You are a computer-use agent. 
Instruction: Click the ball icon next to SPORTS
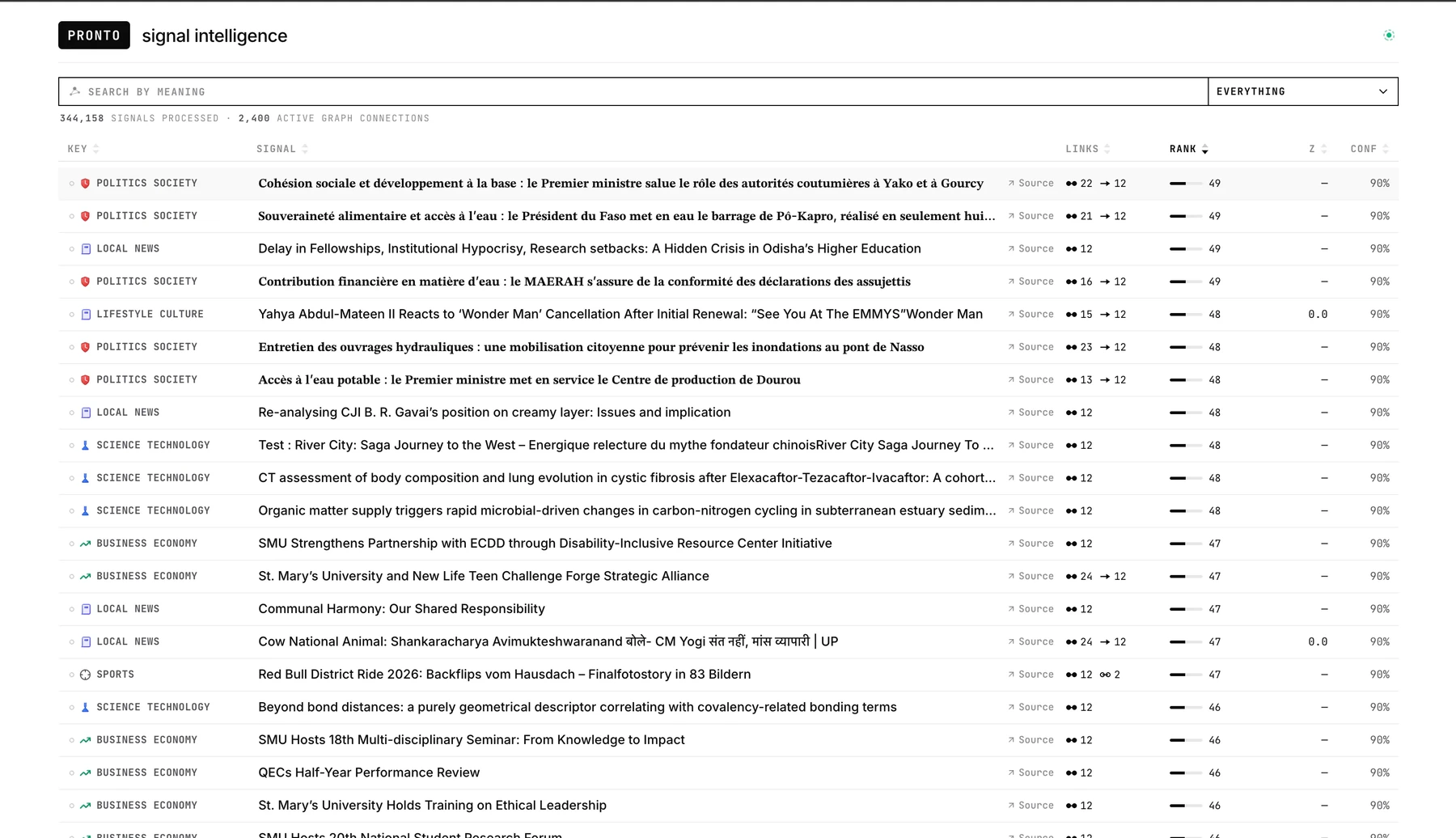coord(86,675)
